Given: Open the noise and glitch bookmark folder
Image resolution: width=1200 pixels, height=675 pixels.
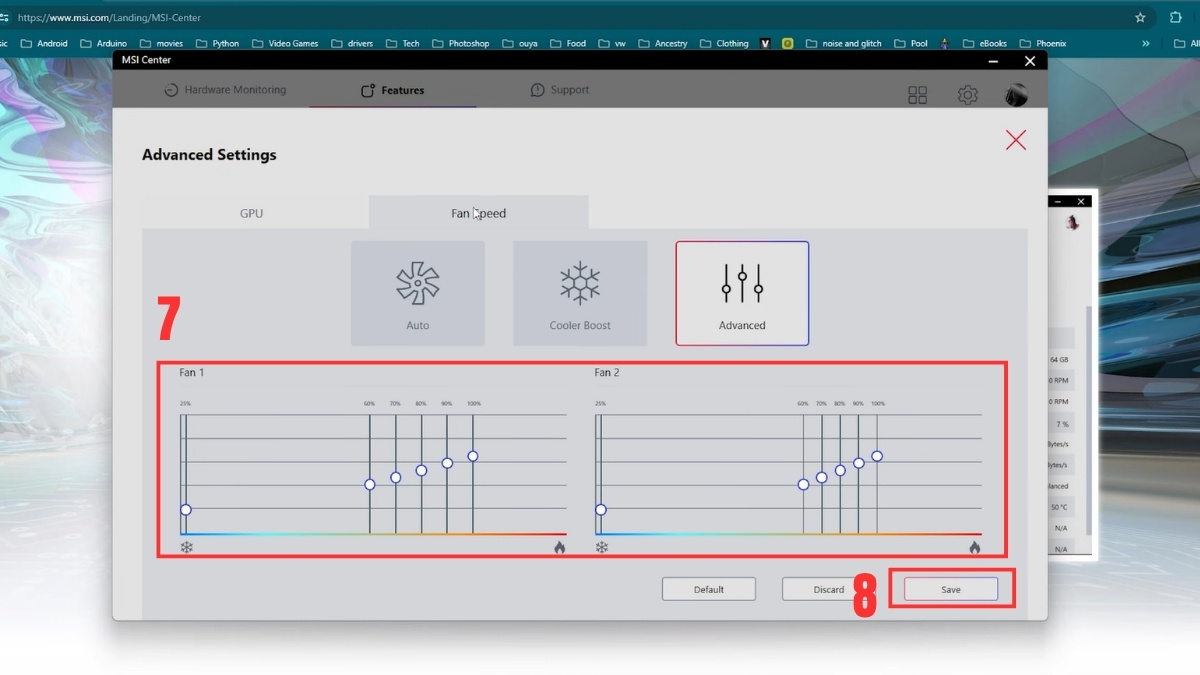Looking at the screenshot, I should pos(843,43).
